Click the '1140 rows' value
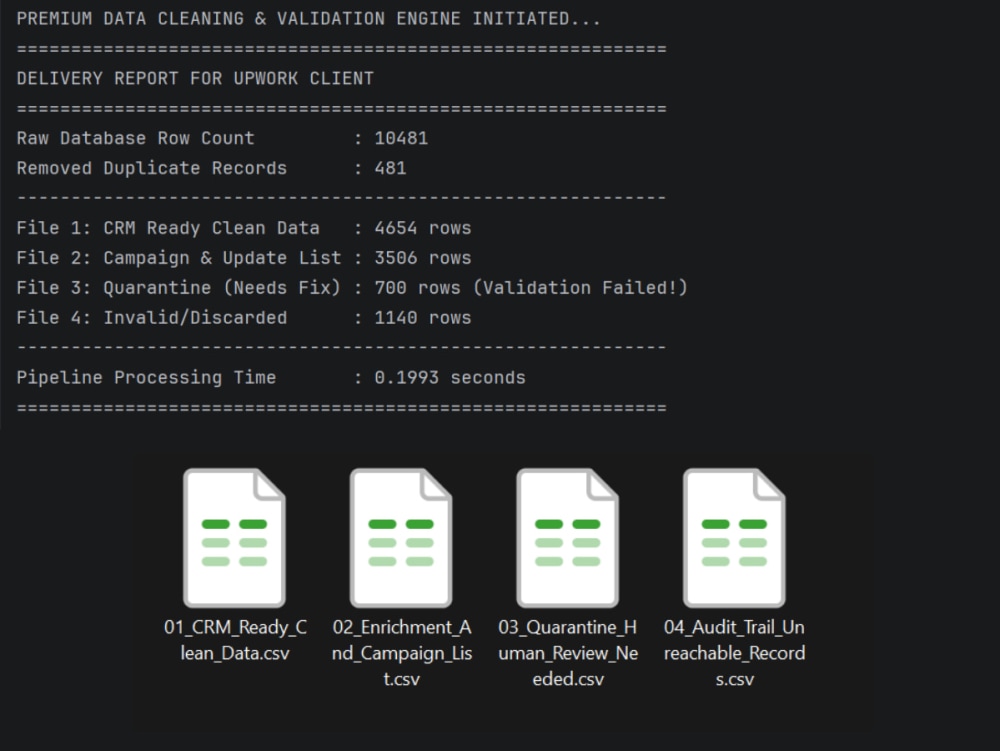This screenshot has width=1000, height=751. [423, 318]
